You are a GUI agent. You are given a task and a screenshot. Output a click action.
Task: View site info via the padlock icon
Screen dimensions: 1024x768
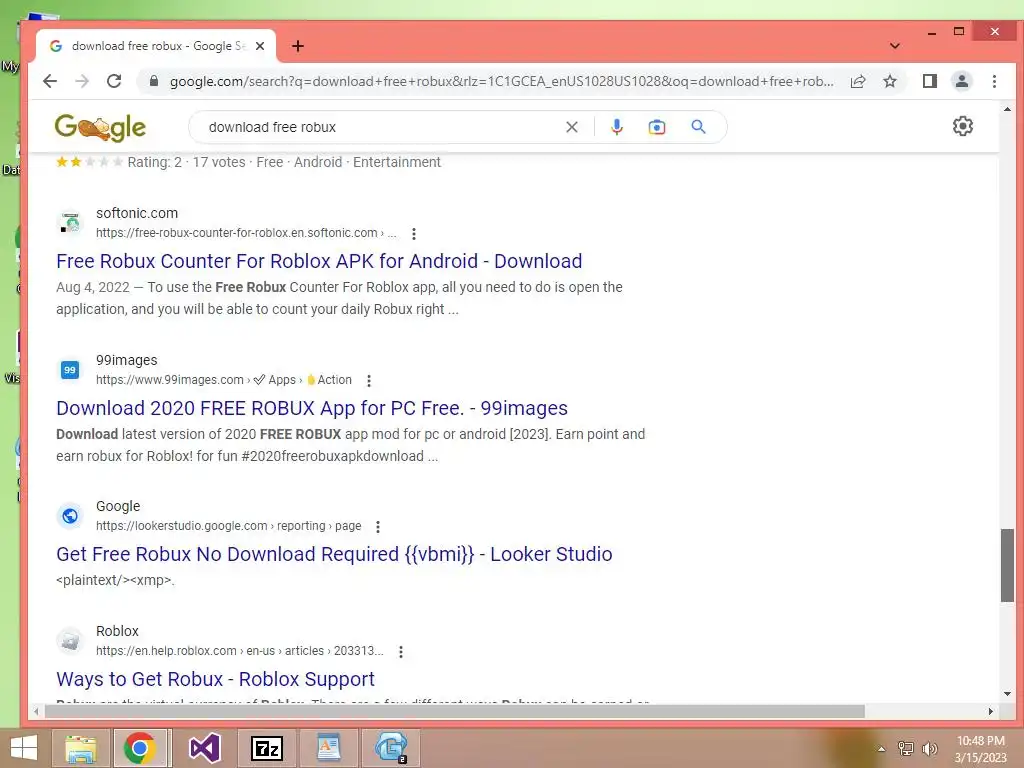153,81
